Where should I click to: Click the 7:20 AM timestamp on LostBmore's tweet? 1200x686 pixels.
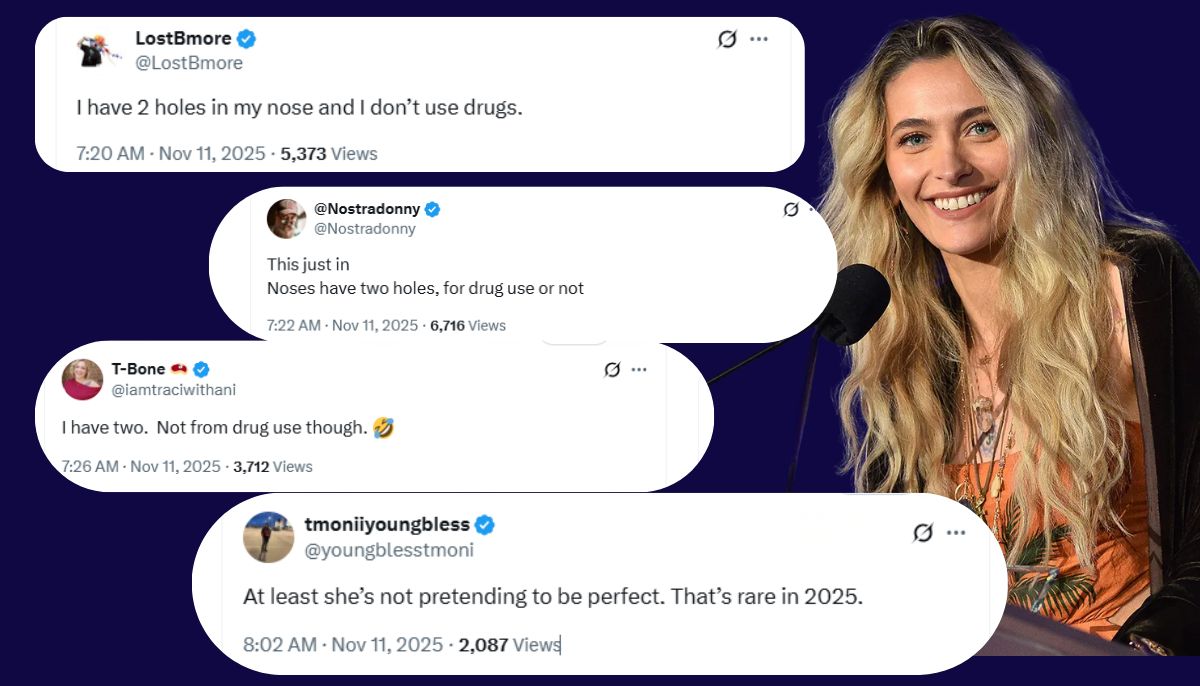[x=112, y=154]
